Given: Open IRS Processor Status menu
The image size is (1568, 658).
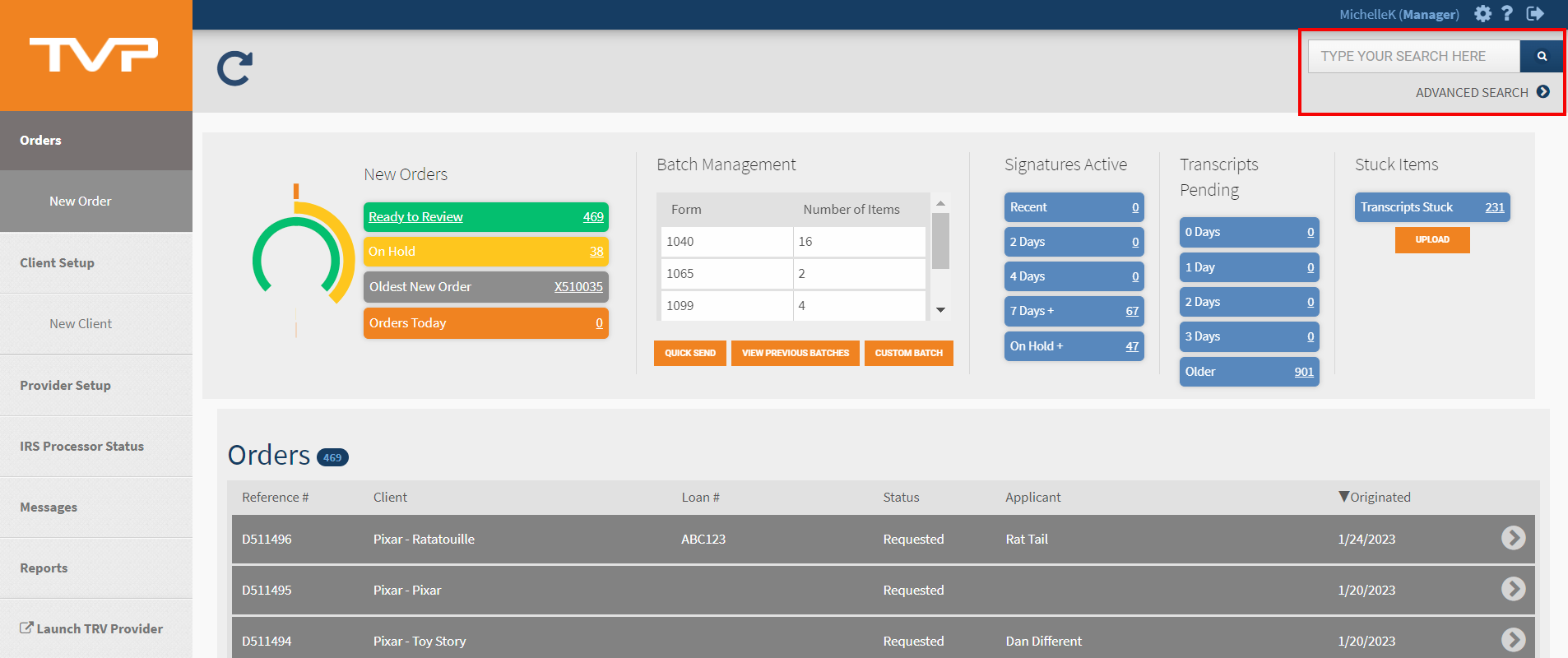Looking at the screenshot, I should point(96,447).
